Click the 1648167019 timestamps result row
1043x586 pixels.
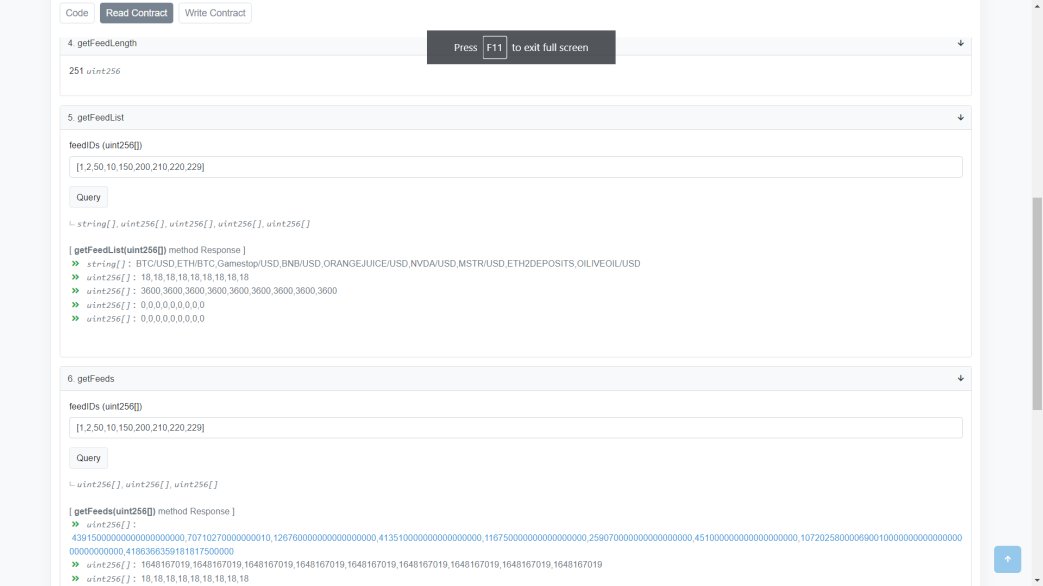(371, 565)
